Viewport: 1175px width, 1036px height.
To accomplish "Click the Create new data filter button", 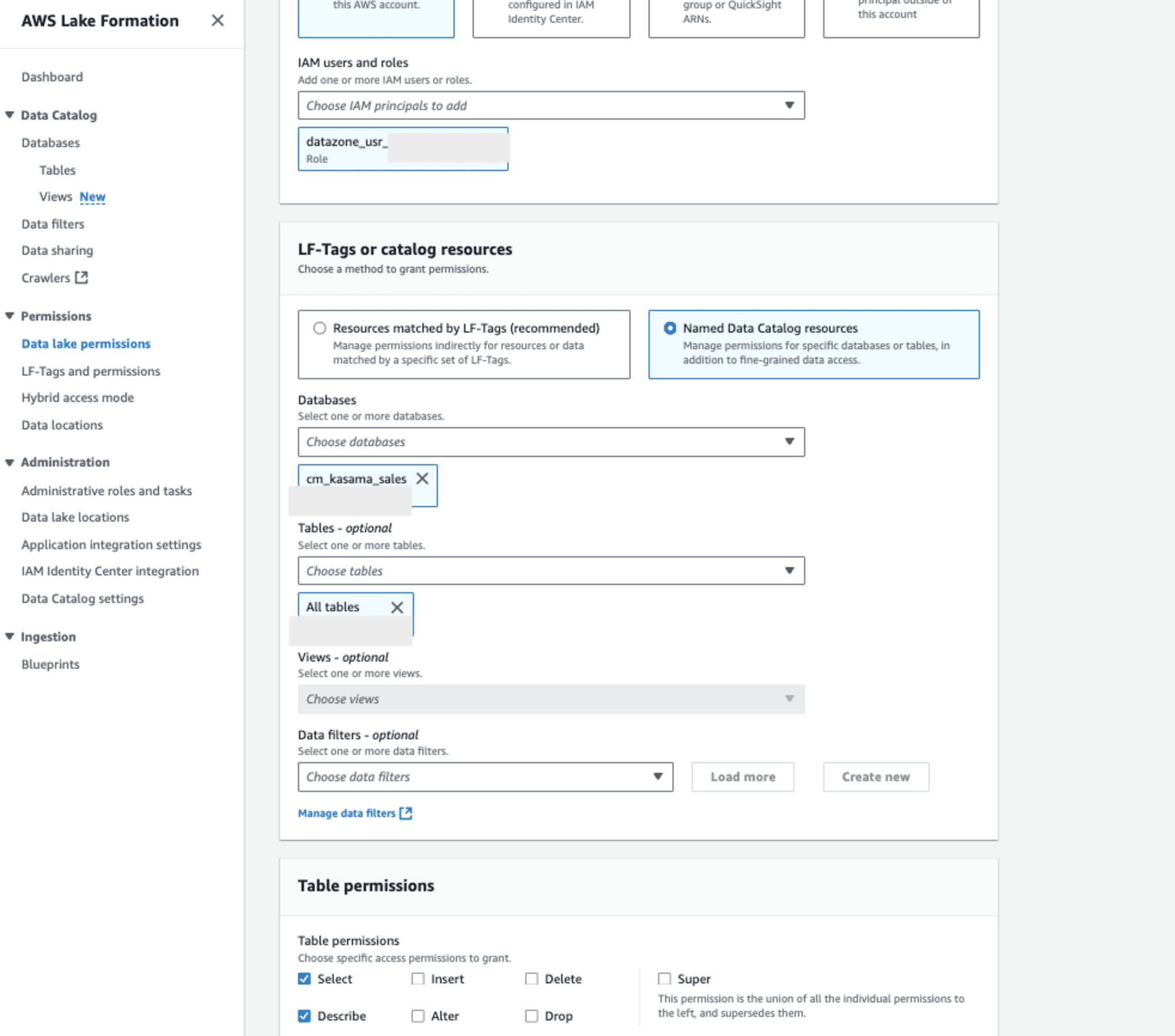I will (875, 777).
